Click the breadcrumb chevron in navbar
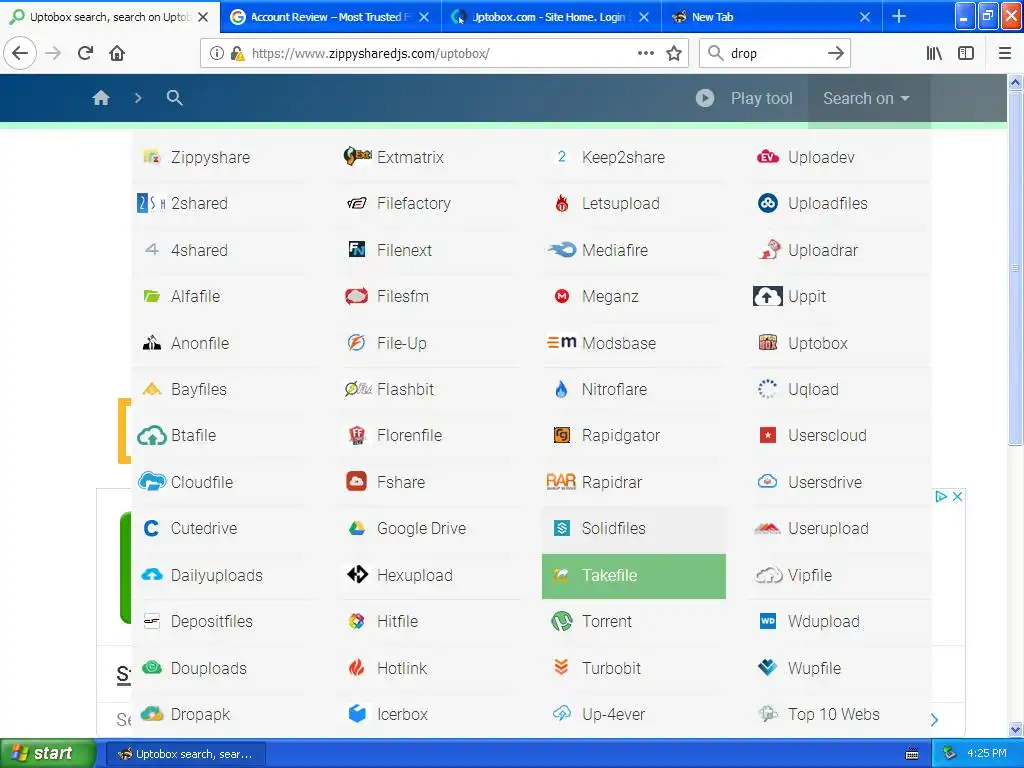 [x=138, y=98]
